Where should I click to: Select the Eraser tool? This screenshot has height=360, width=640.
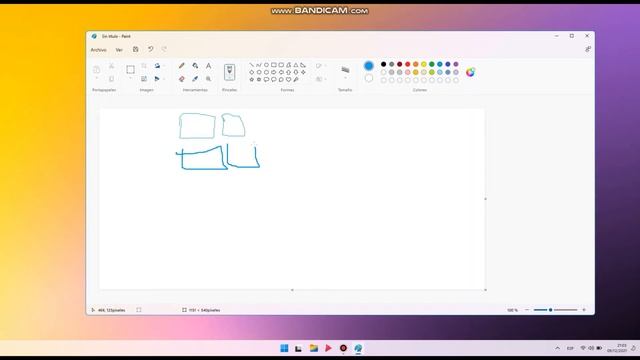pos(182,79)
